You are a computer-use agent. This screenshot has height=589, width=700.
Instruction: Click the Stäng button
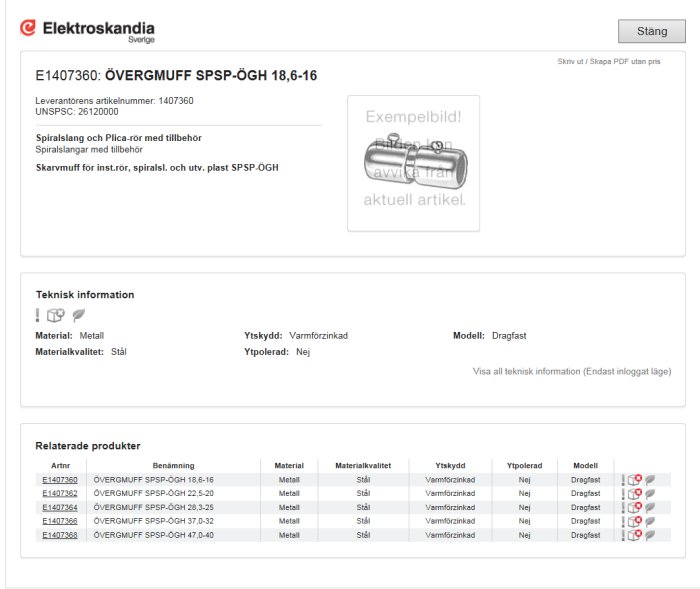[x=652, y=31]
